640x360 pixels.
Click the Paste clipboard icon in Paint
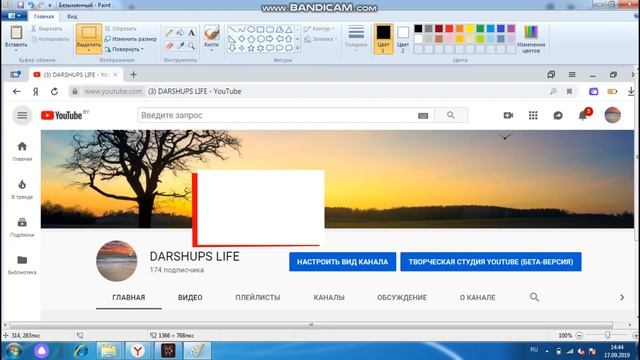coord(16,33)
